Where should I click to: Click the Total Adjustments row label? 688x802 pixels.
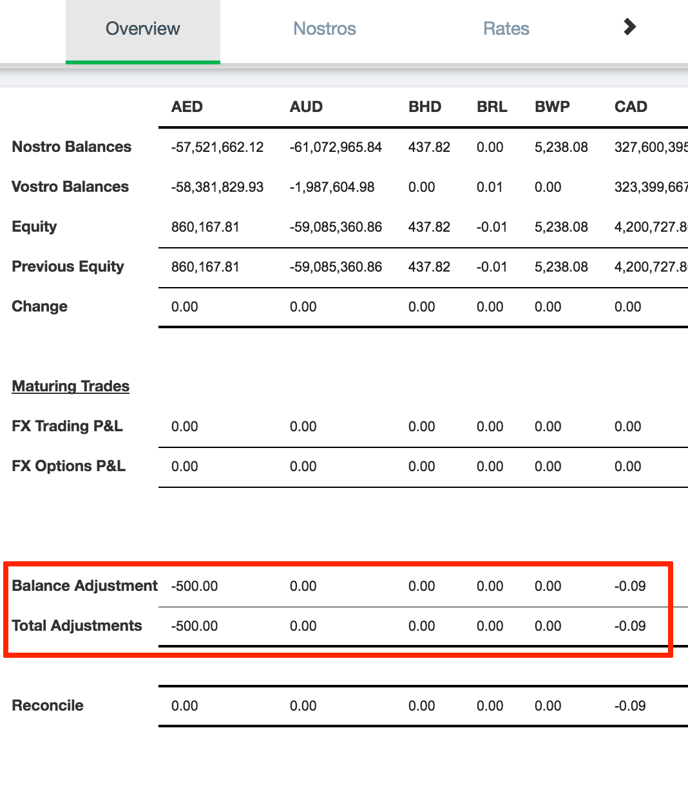77,626
